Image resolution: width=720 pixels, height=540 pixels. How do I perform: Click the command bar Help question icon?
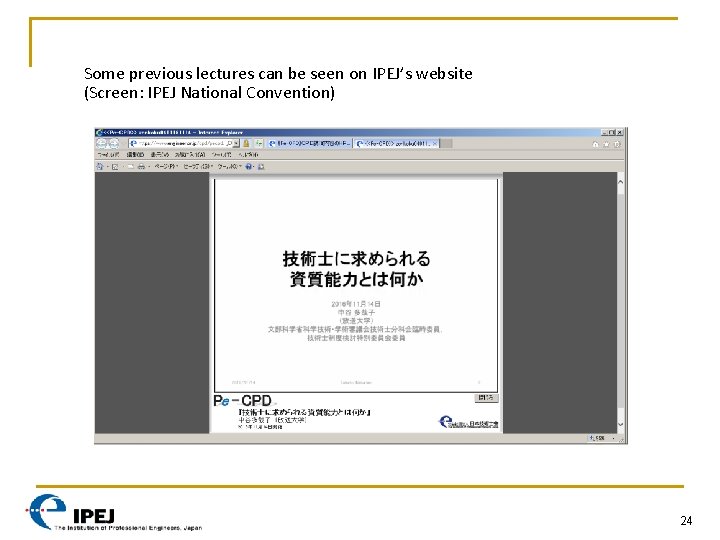click(249, 167)
